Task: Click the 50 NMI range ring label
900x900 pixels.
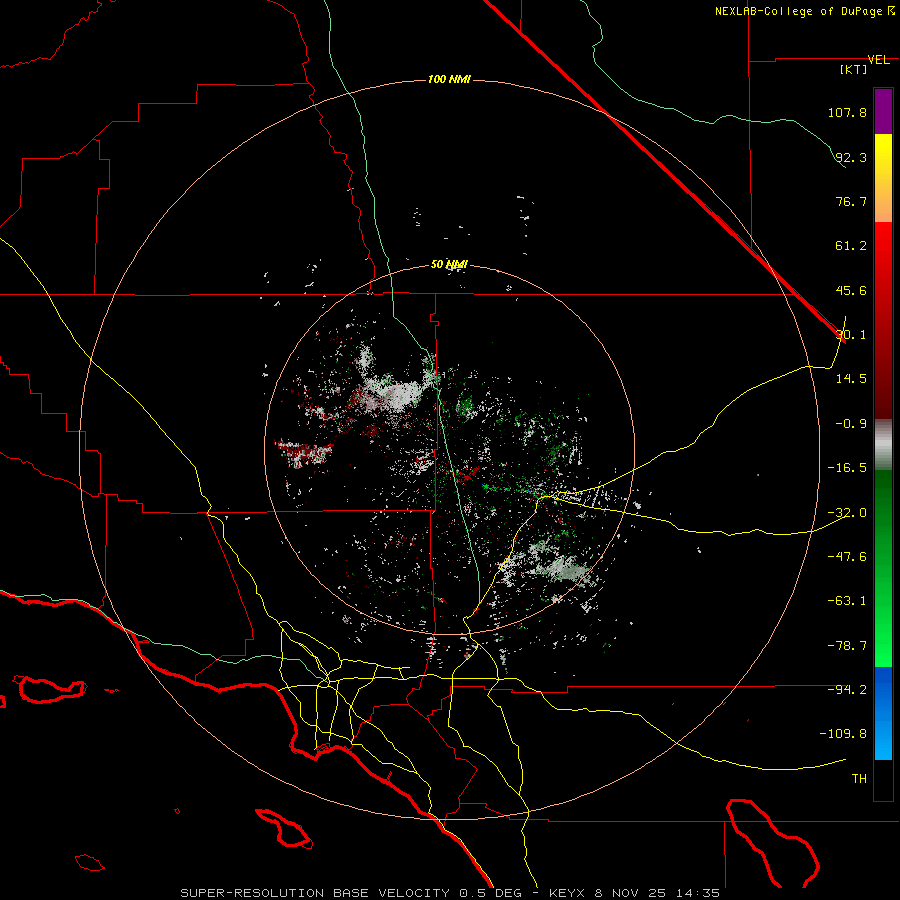Action: point(449,265)
